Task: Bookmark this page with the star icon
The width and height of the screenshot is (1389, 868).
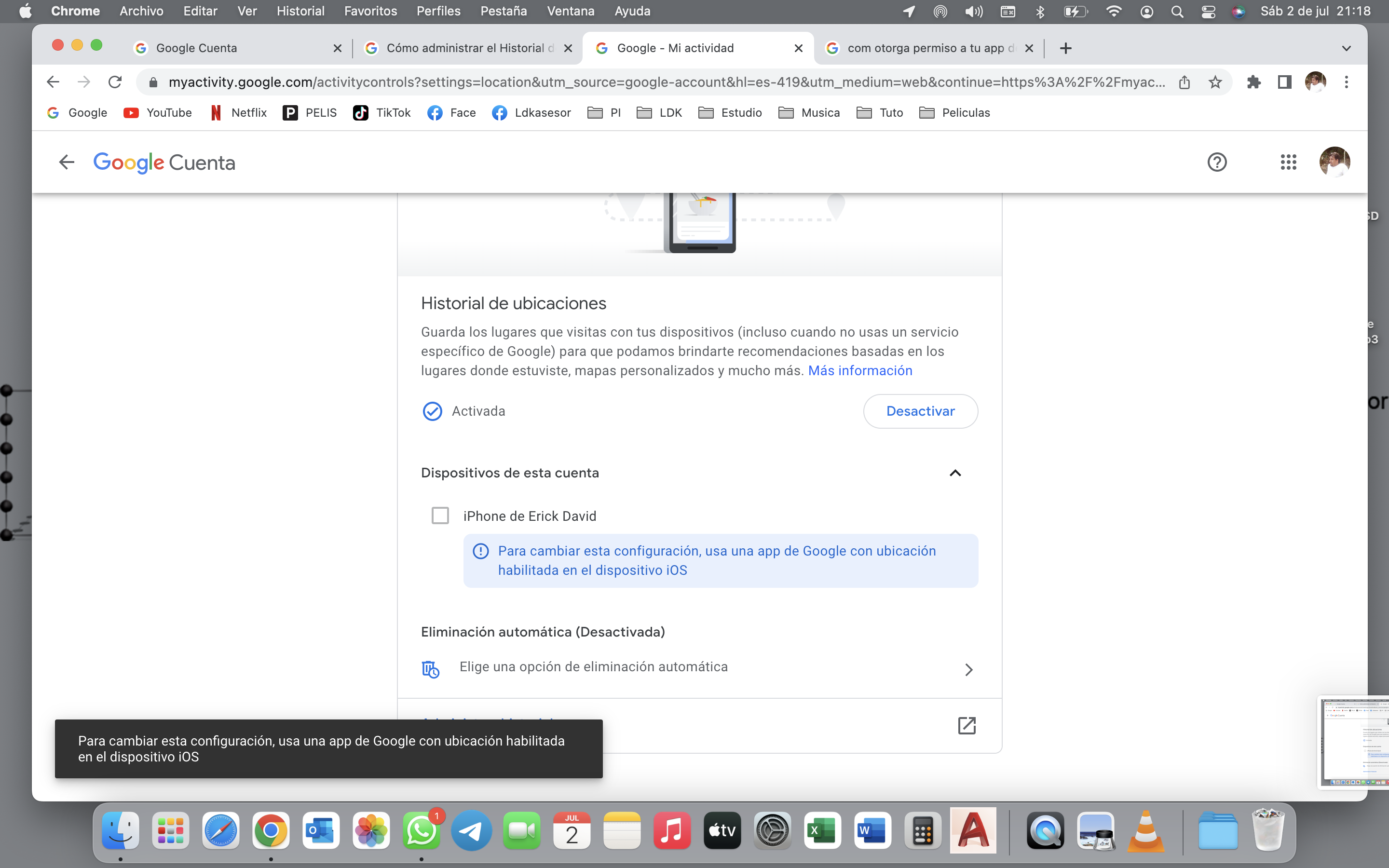Action: click(x=1215, y=82)
